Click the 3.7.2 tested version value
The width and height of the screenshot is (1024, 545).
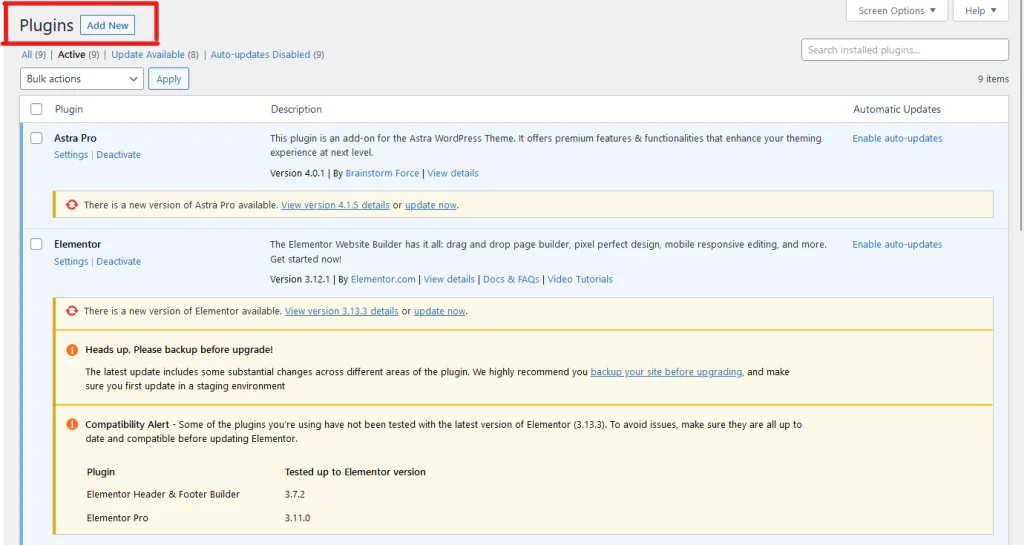pyautogui.click(x=295, y=495)
